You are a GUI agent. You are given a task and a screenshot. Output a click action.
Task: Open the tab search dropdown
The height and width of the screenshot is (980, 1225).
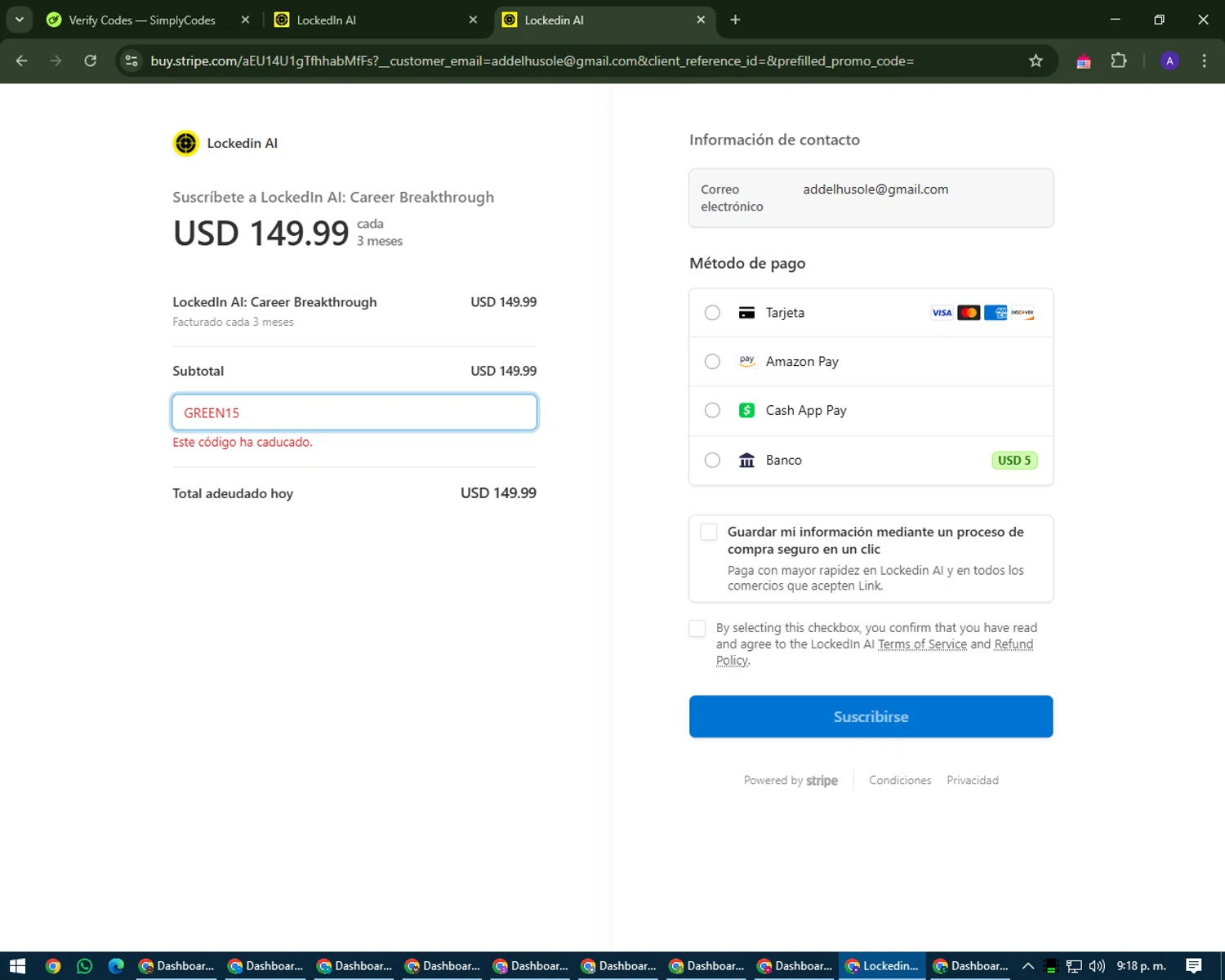click(19, 20)
